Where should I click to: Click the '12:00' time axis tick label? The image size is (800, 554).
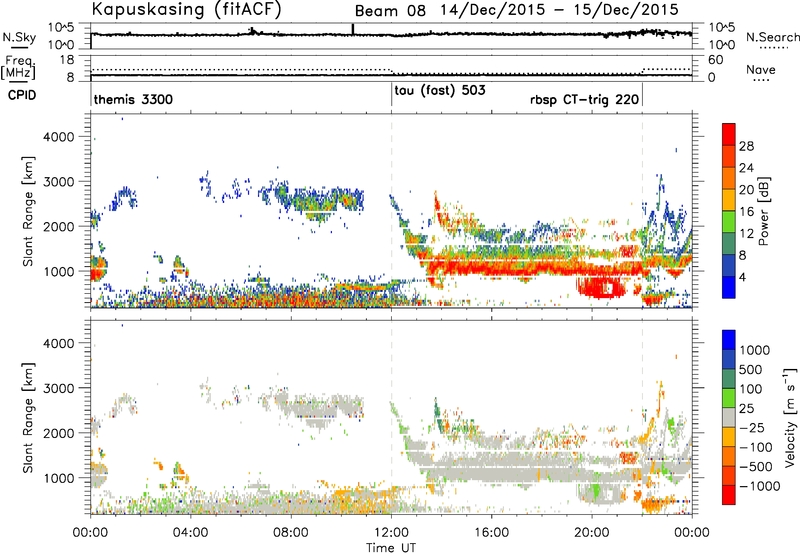(x=391, y=533)
